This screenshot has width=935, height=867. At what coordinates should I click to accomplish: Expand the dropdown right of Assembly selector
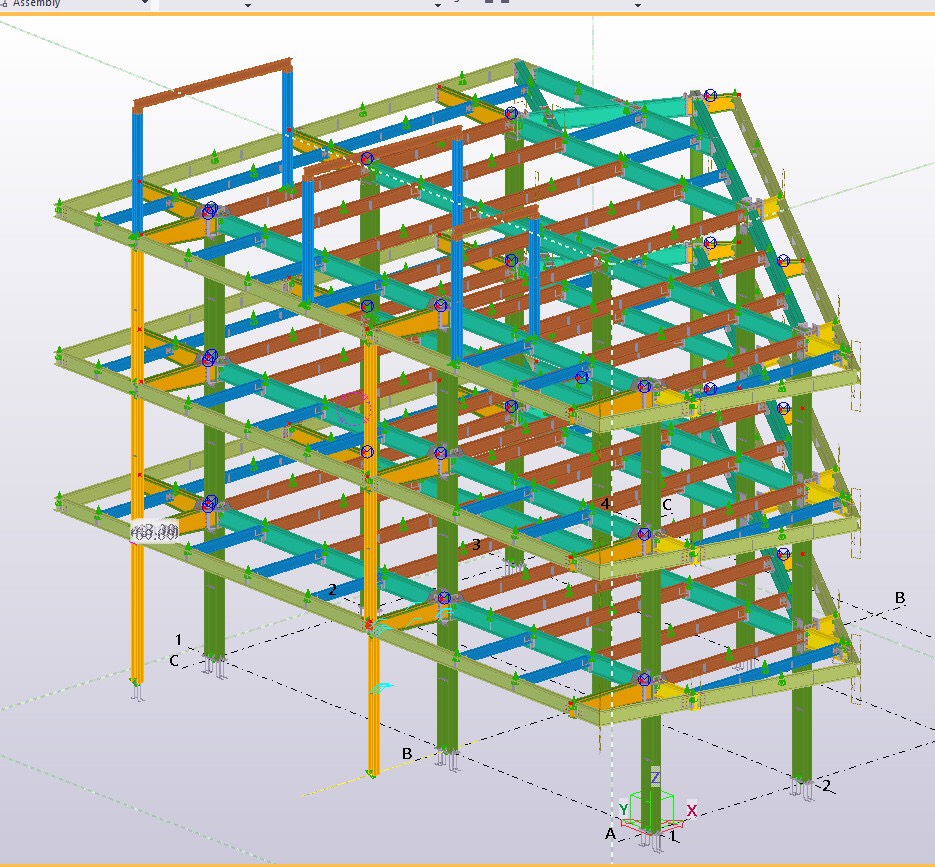coord(248,4)
